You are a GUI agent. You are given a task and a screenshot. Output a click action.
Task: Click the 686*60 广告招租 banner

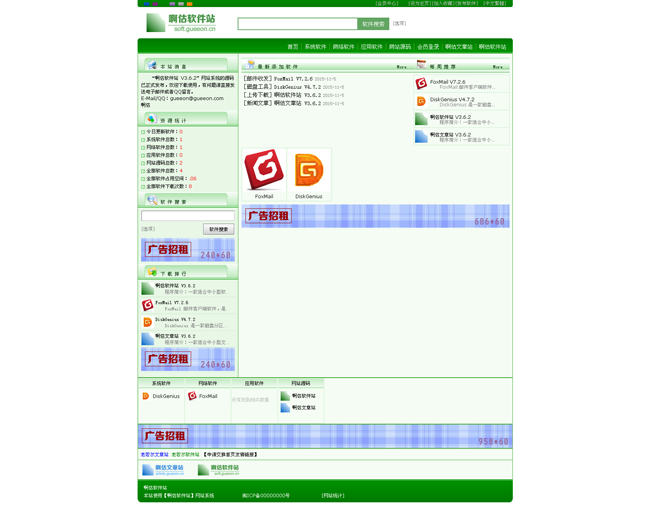(x=376, y=216)
